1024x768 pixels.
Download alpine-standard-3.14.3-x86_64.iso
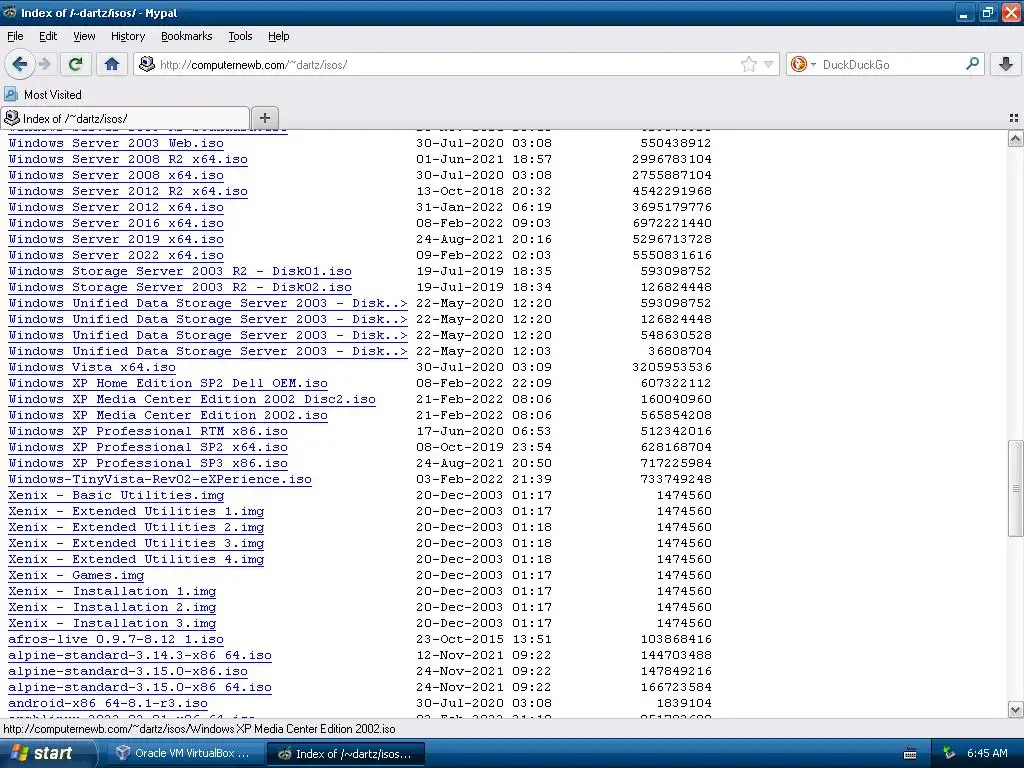tap(140, 655)
